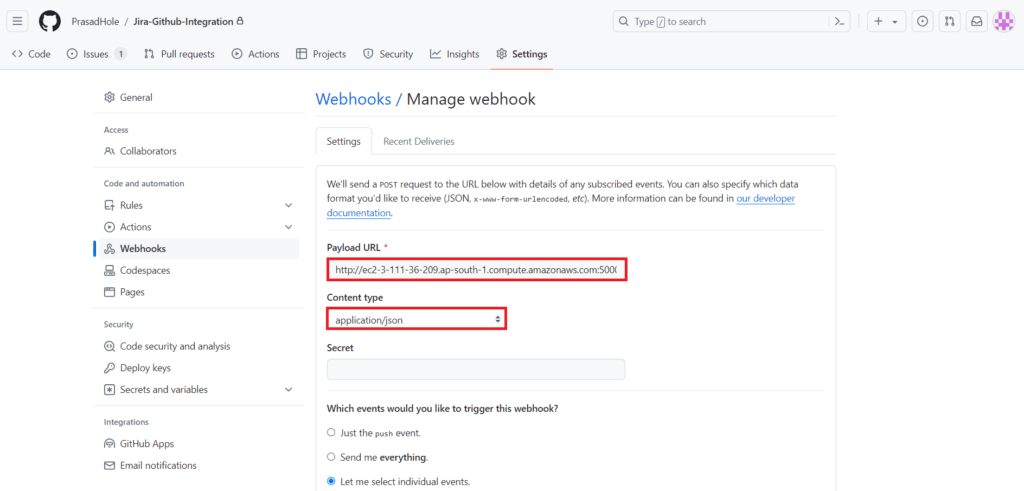Open the notifications inbox icon
The image size is (1024, 491).
coord(976,22)
